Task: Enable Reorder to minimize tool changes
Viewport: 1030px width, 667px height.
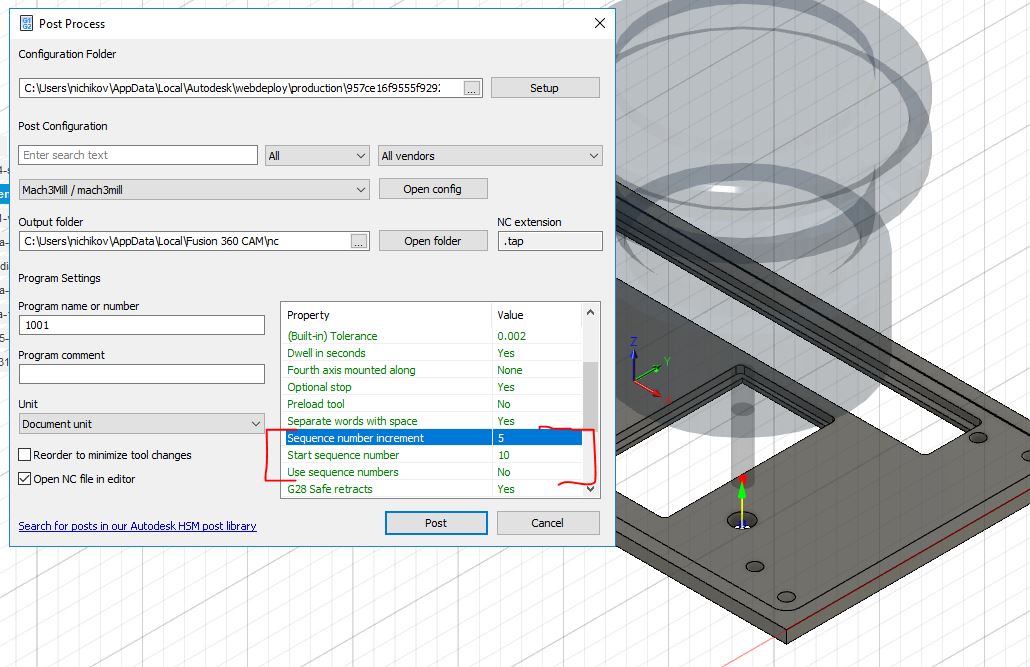Action: (x=25, y=455)
